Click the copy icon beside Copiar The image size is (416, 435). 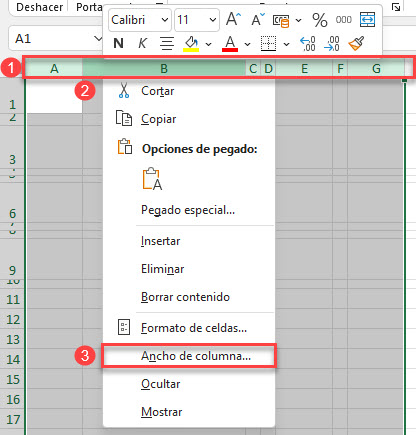[x=124, y=118]
